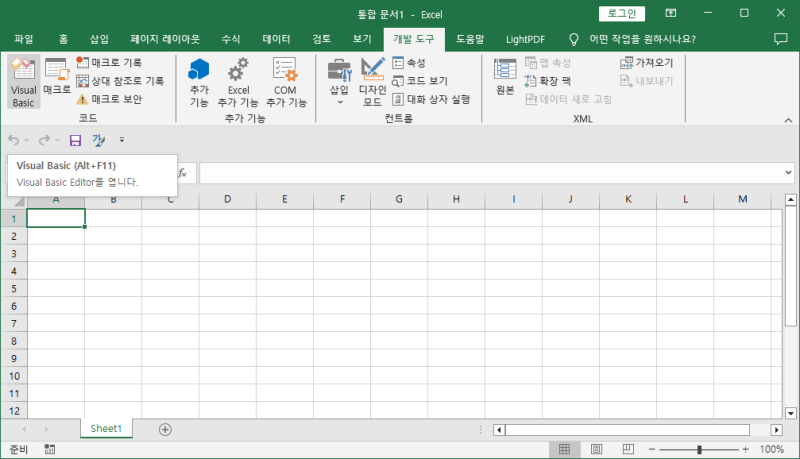Click 대화 상자 실행 button
The height and width of the screenshot is (459, 800).
[x=431, y=99]
